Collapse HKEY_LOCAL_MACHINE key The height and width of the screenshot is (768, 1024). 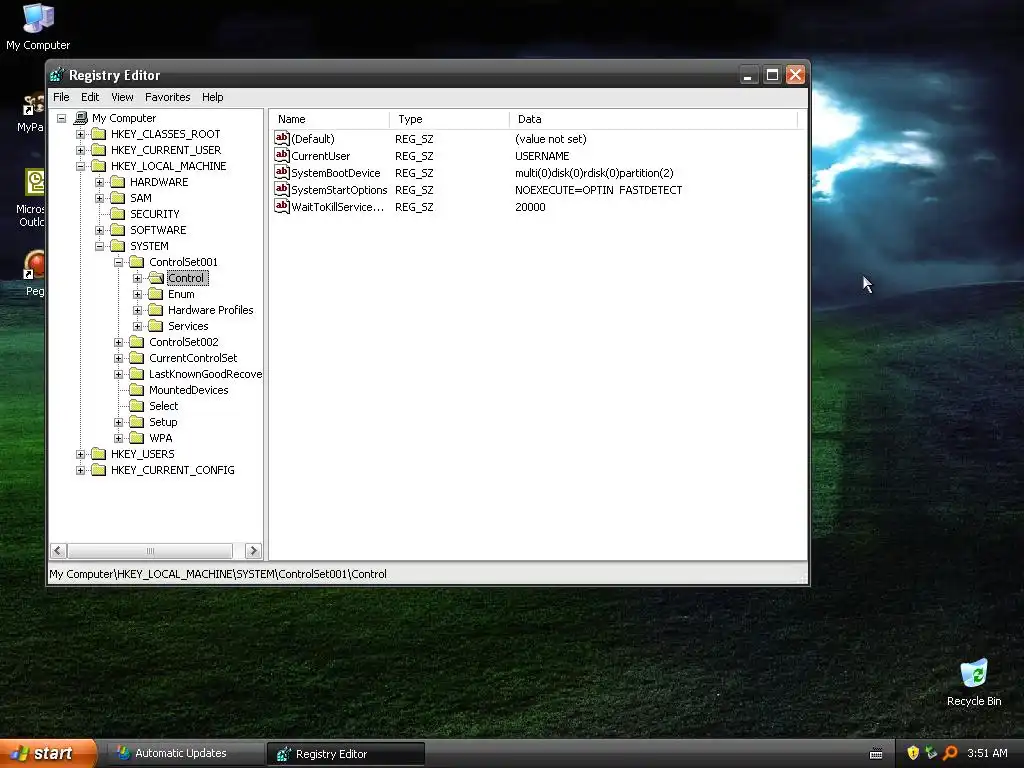tap(80, 166)
